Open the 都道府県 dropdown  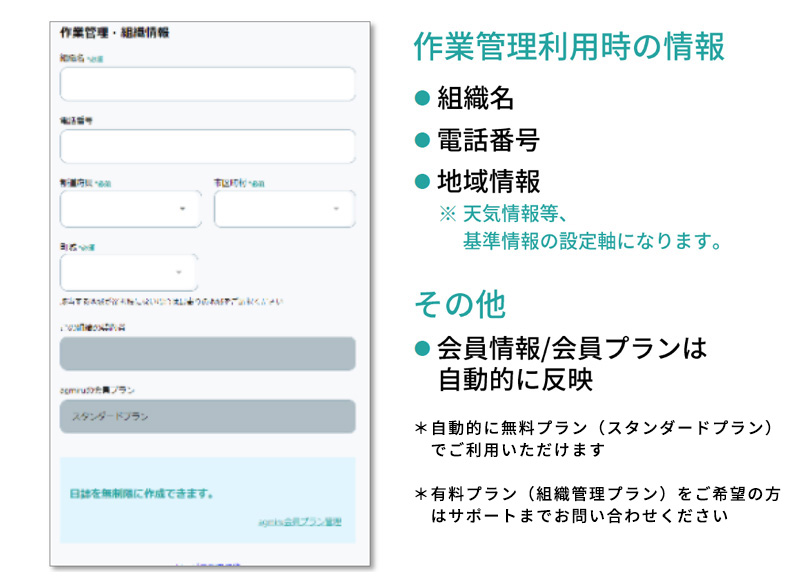130,209
